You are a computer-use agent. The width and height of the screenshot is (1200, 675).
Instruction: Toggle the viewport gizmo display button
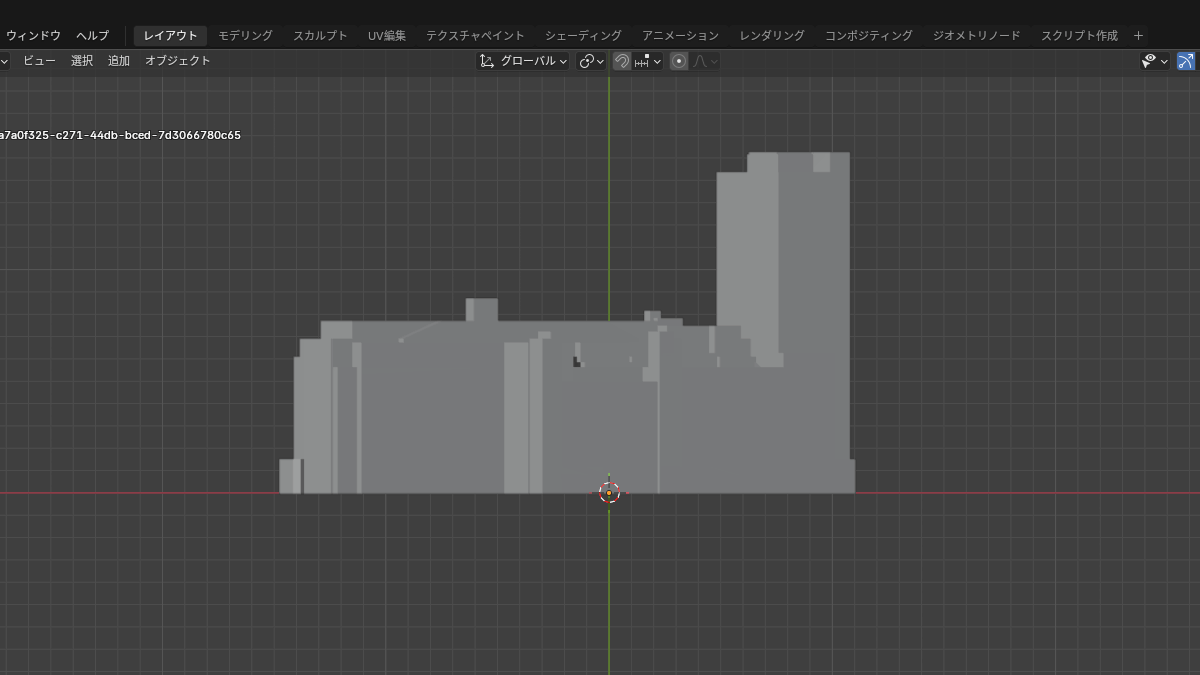pos(1185,61)
